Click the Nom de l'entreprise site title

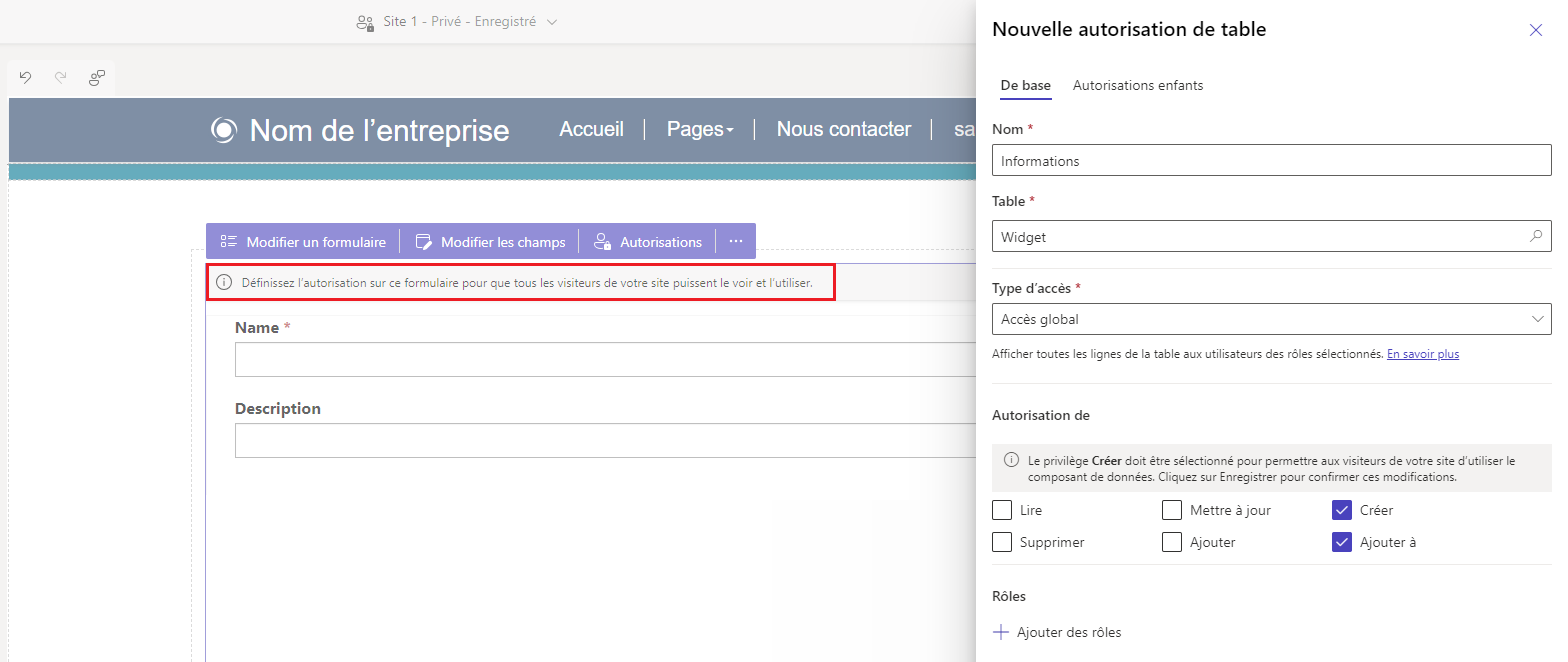pyautogui.click(x=379, y=130)
